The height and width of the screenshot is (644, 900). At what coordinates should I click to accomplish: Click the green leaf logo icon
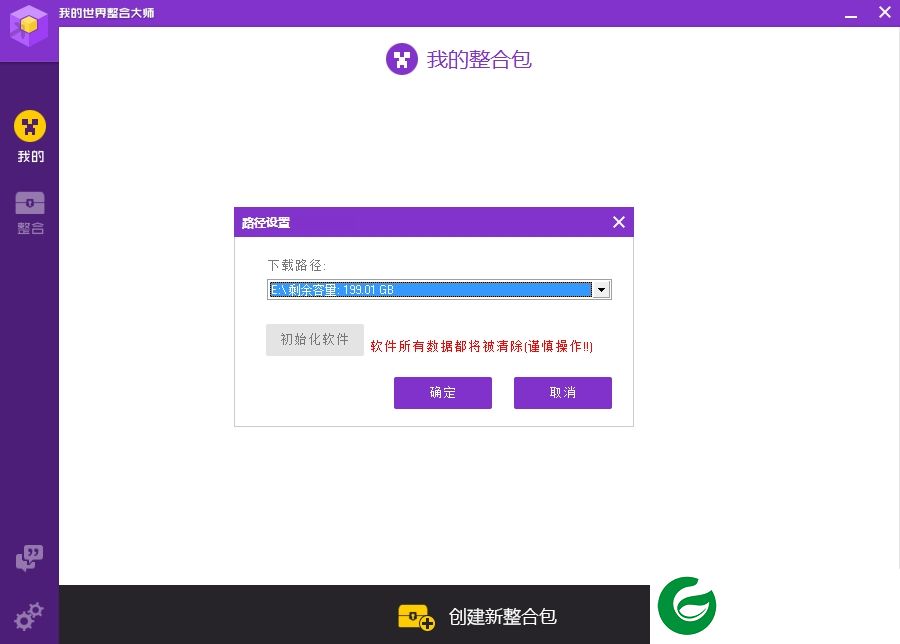pos(687,606)
